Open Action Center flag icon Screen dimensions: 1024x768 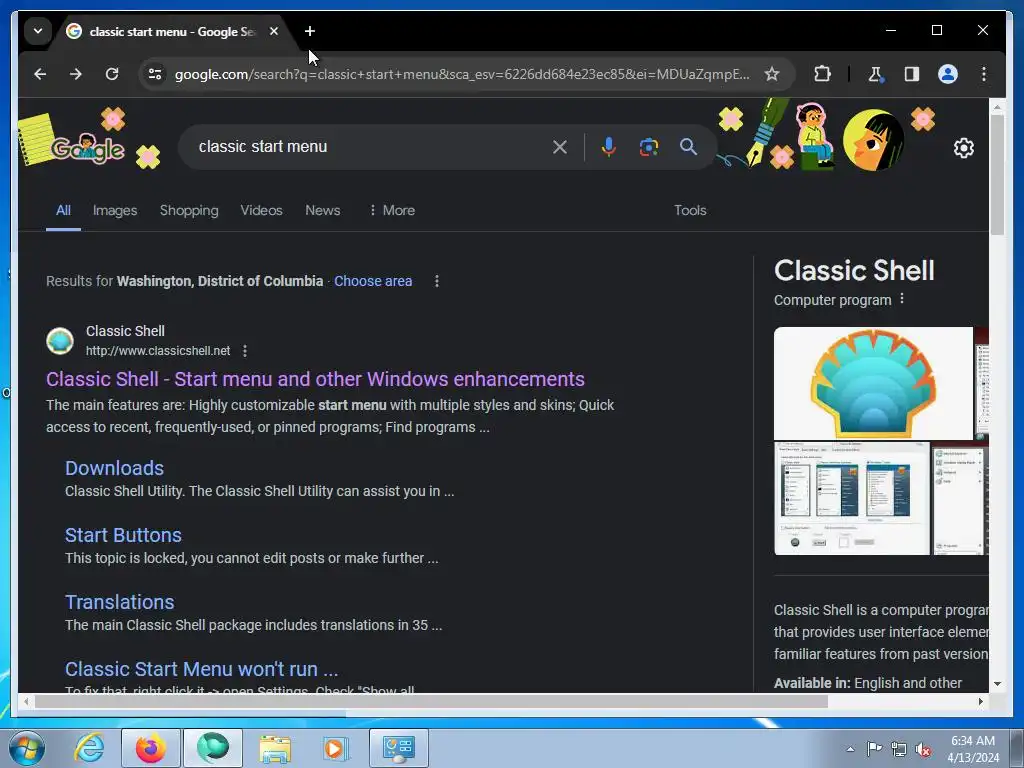click(874, 749)
